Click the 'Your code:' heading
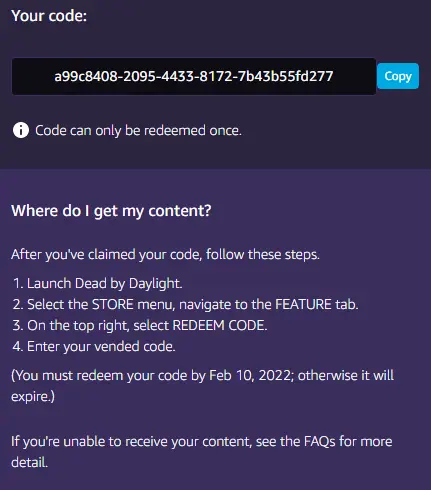This screenshot has width=431, height=490. click(49, 15)
